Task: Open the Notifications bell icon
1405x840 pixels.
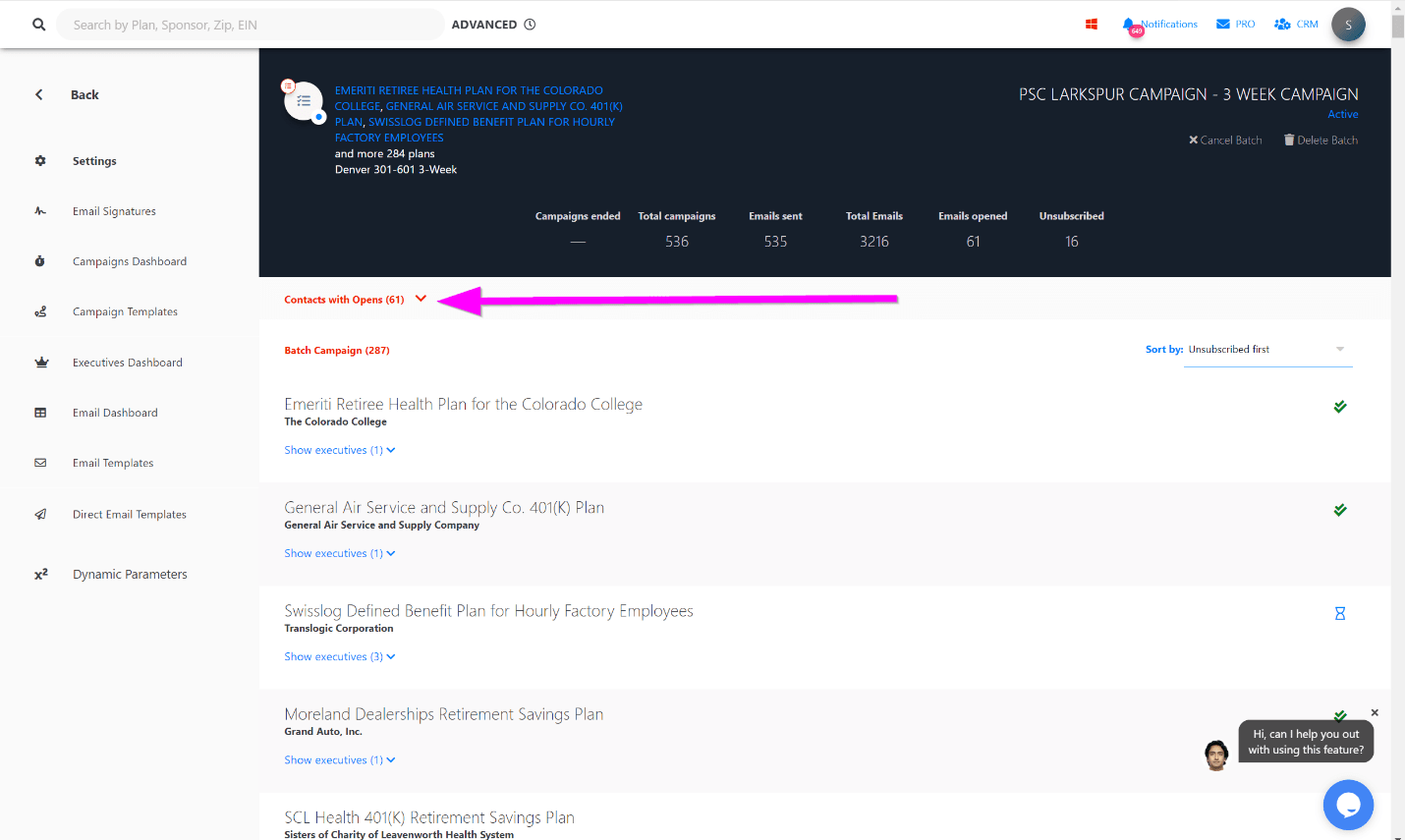Action: tap(1128, 24)
